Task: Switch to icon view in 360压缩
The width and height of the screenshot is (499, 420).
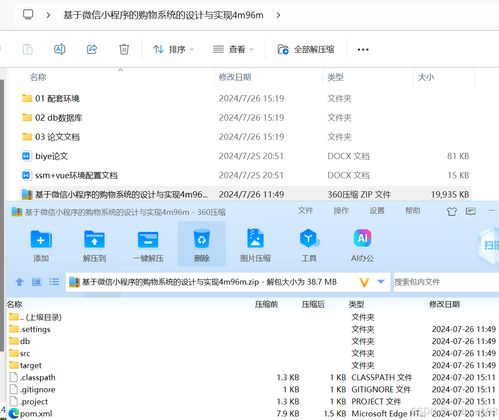Action: pos(37,282)
